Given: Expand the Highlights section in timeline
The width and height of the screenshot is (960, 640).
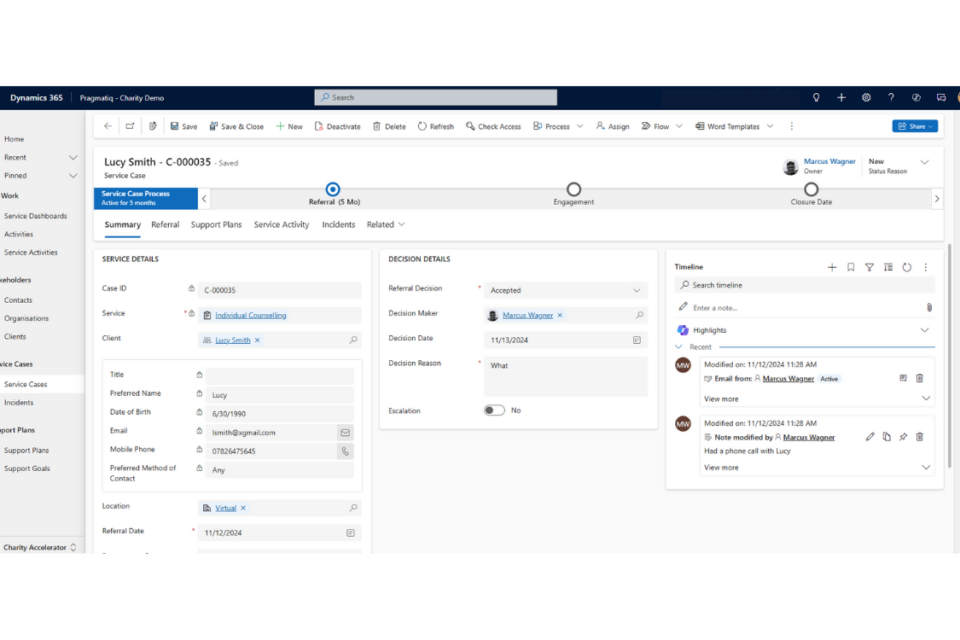Looking at the screenshot, I should [x=924, y=330].
